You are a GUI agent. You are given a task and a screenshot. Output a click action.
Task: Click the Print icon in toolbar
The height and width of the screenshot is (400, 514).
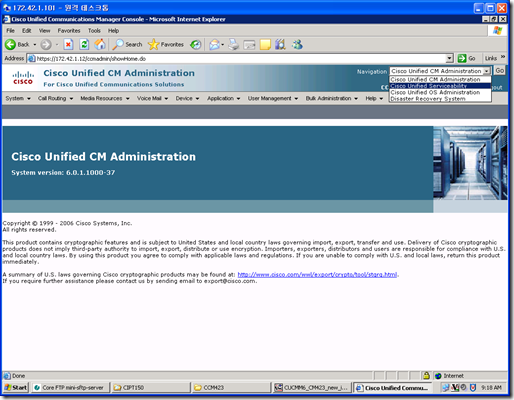coord(234,44)
